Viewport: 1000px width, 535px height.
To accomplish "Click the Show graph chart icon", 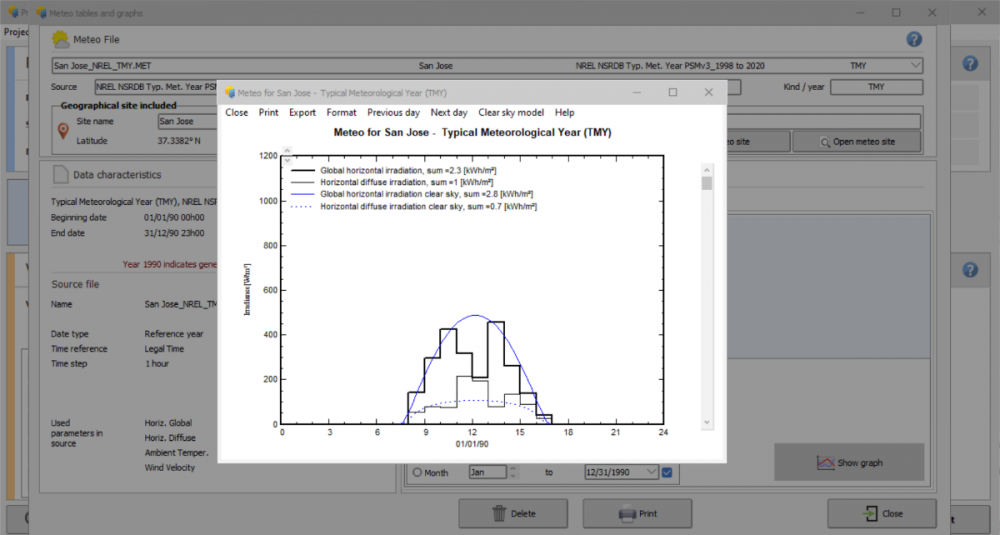I will [x=825, y=463].
